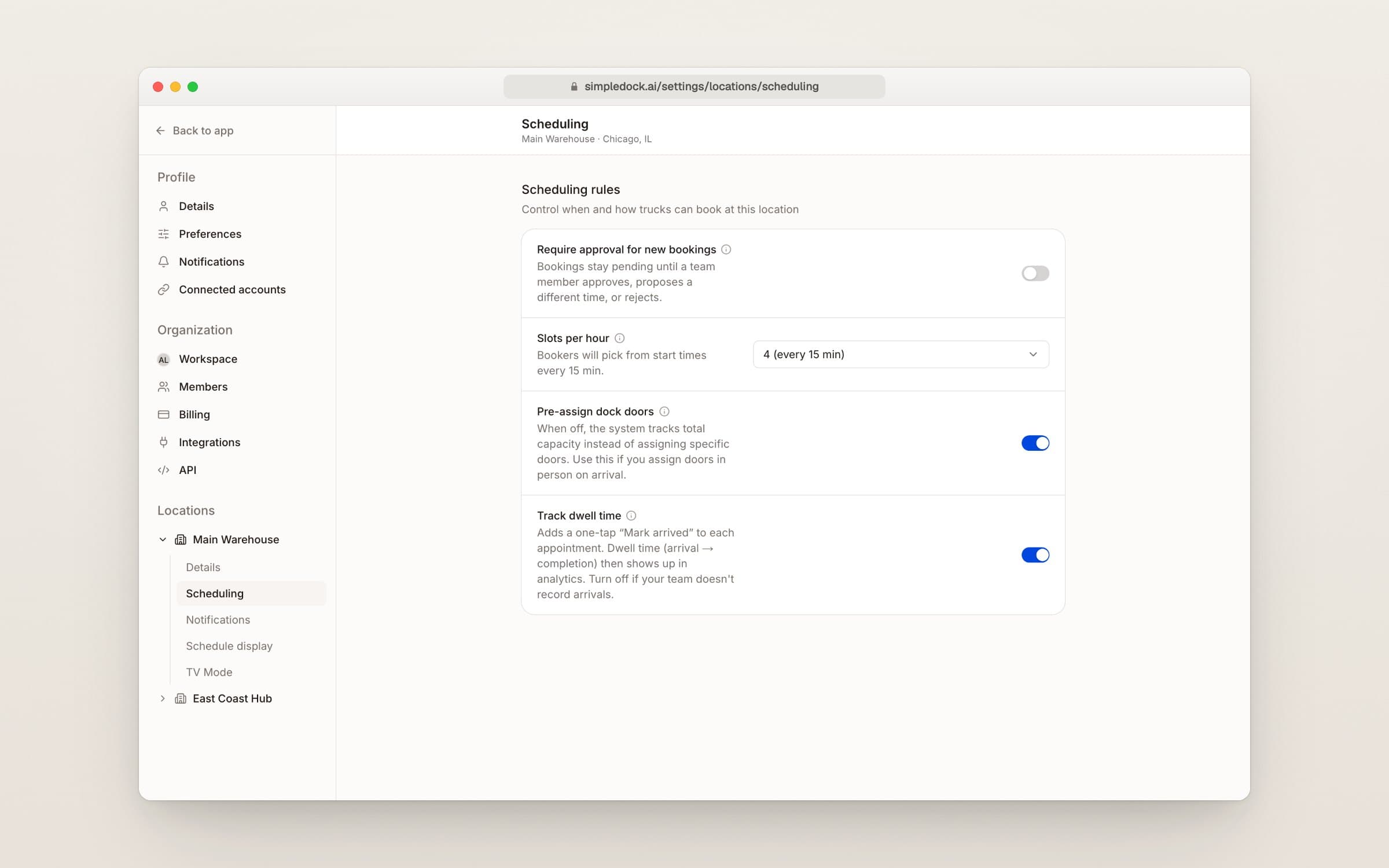Open the Members page
This screenshot has height=868, width=1389.
(x=203, y=387)
